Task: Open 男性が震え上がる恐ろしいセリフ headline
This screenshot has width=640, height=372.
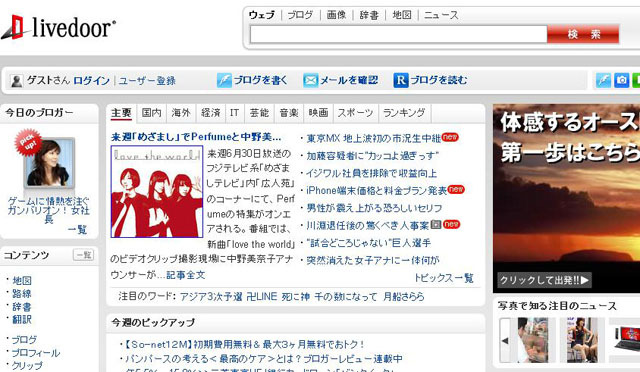Action: point(374,208)
